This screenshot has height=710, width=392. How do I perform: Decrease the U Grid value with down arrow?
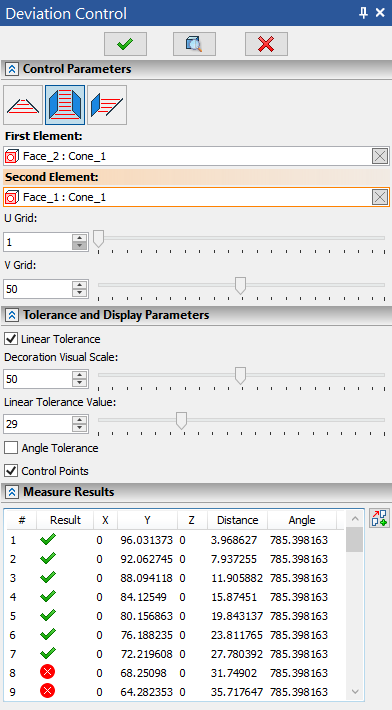pos(79,246)
